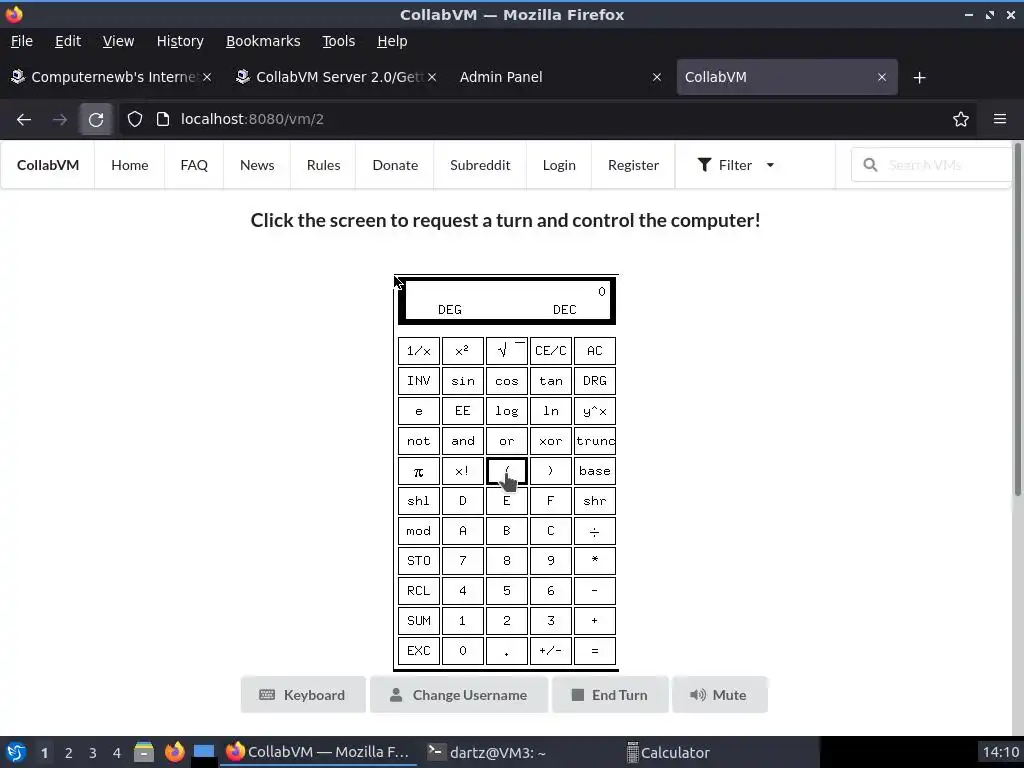Open the taskbar start menu icon
This screenshot has width=1024, height=768.
coord(16,752)
